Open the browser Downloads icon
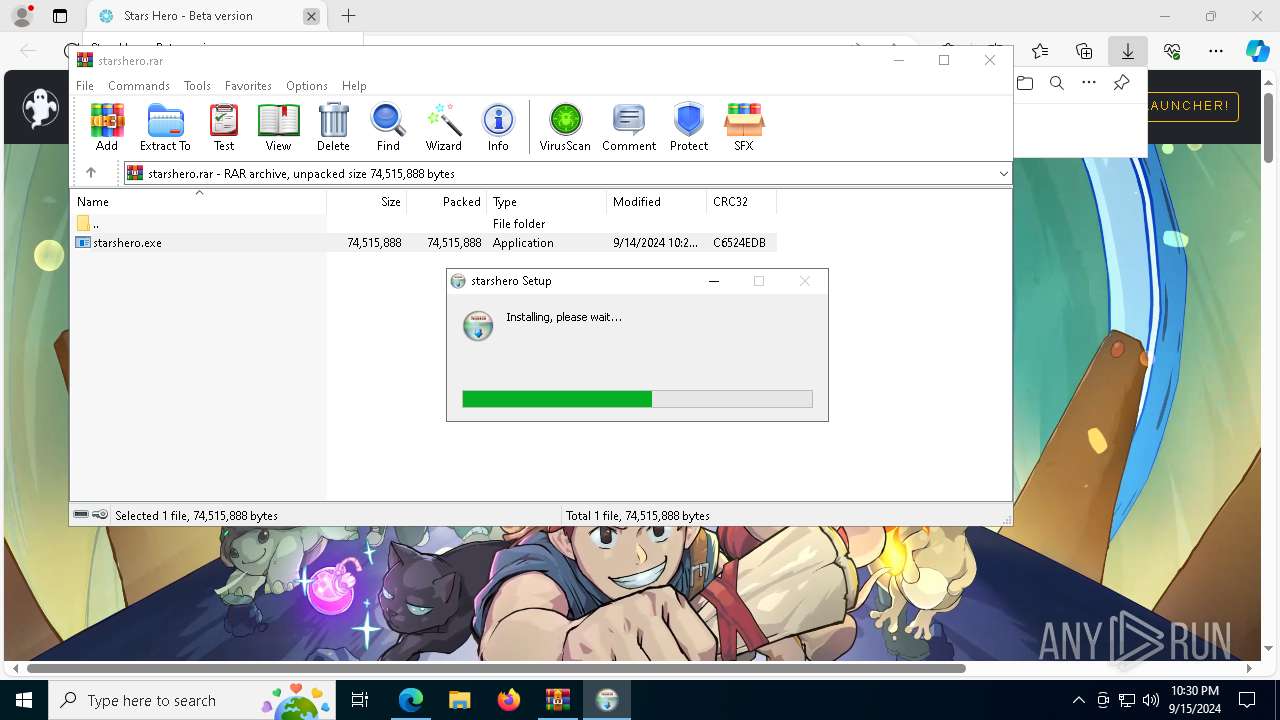 [x=1128, y=51]
